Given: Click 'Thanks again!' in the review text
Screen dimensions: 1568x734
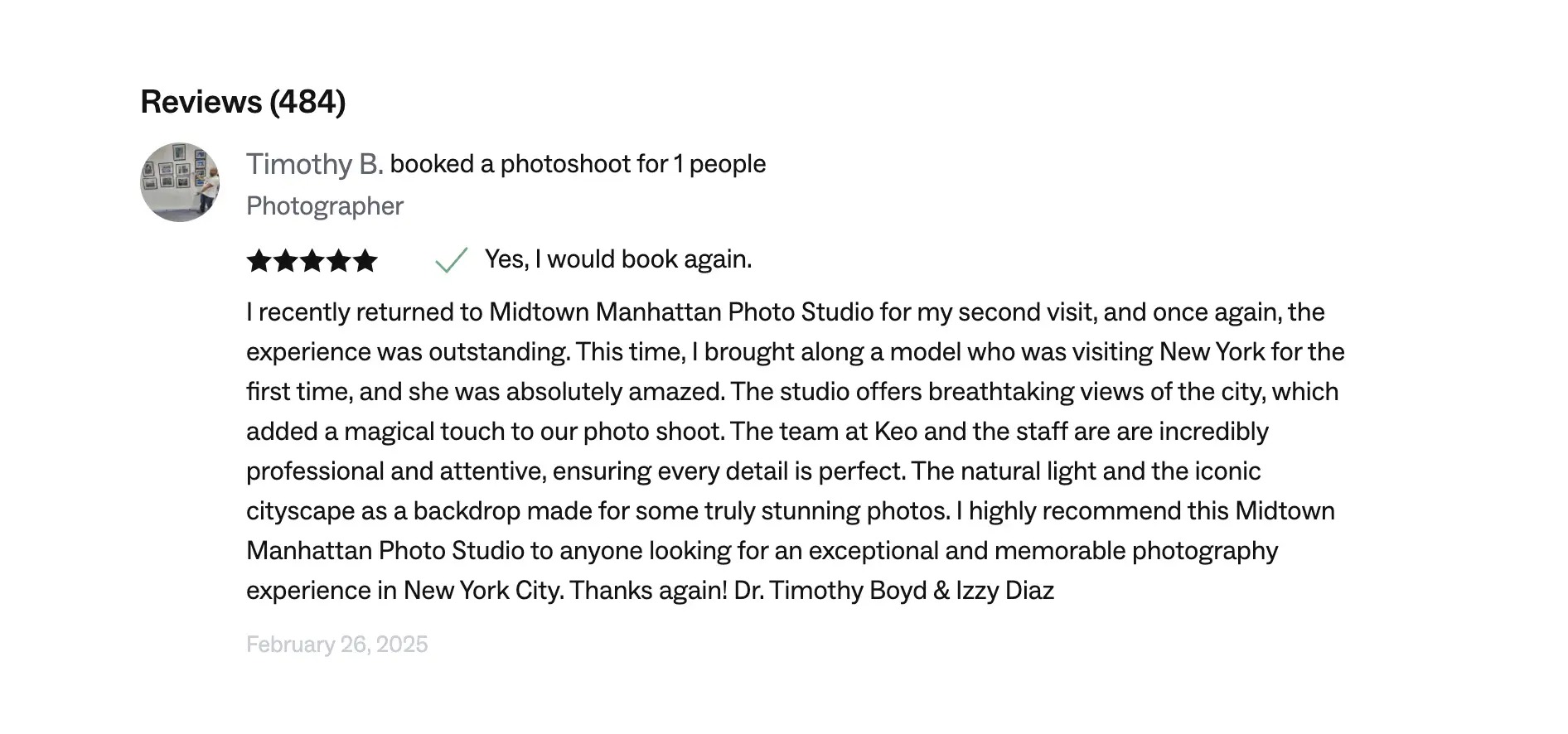Looking at the screenshot, I should pos(648,591).
